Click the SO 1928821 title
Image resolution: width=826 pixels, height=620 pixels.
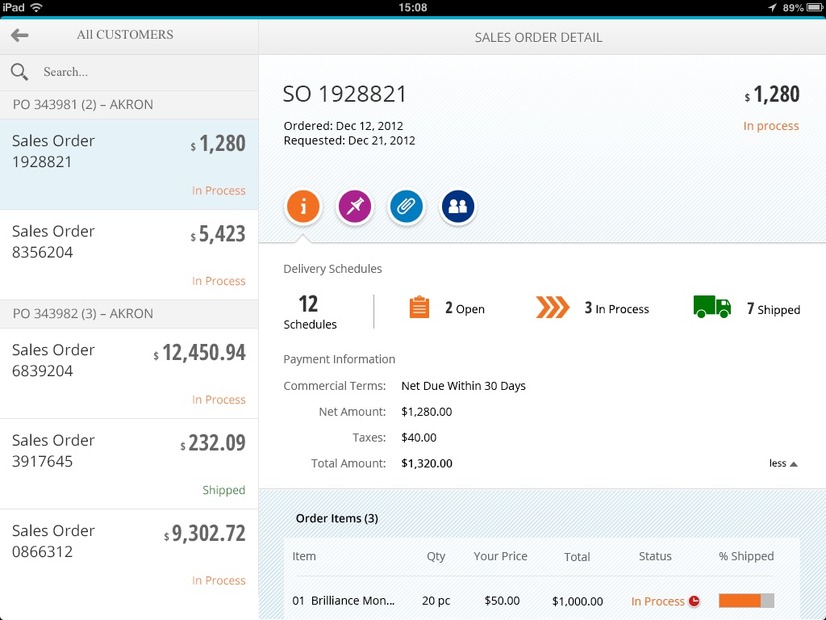point(345,94)
